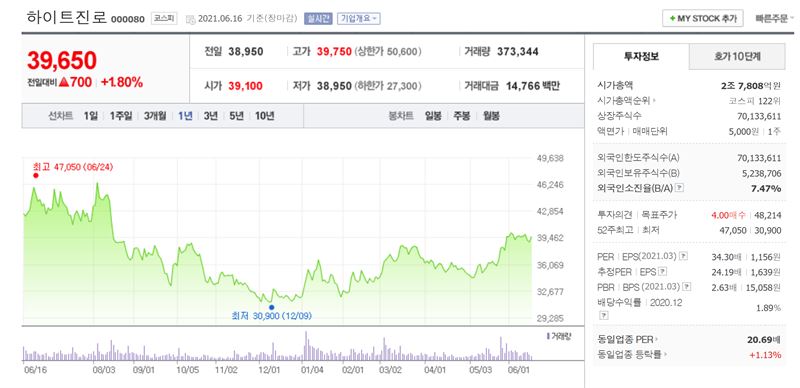
Task: Select the 1주일 line chart period
Action: (x=120, y=116)
